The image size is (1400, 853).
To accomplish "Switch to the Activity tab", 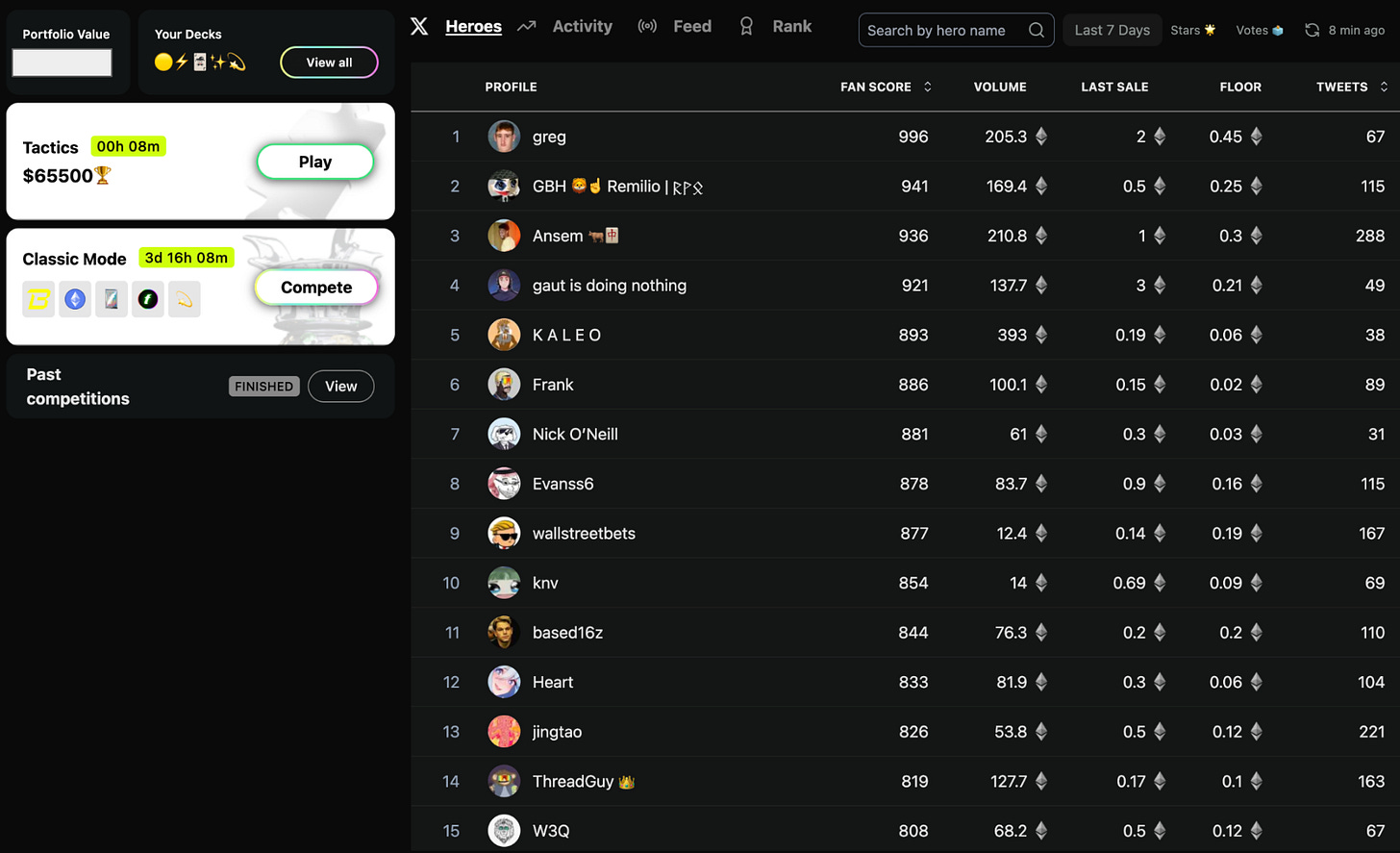I will coord(582,27).
